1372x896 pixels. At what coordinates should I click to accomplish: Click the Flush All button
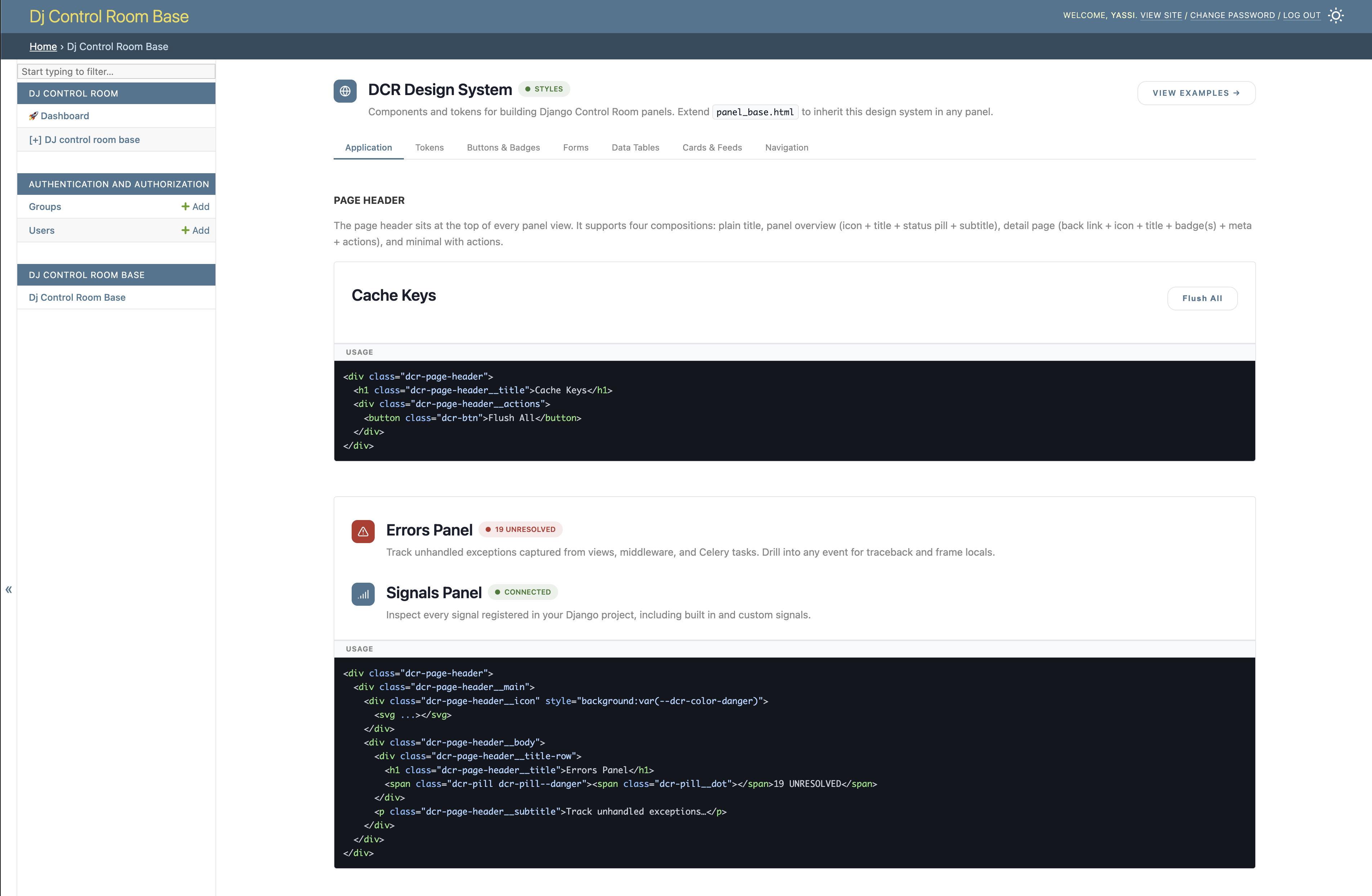1202,299
